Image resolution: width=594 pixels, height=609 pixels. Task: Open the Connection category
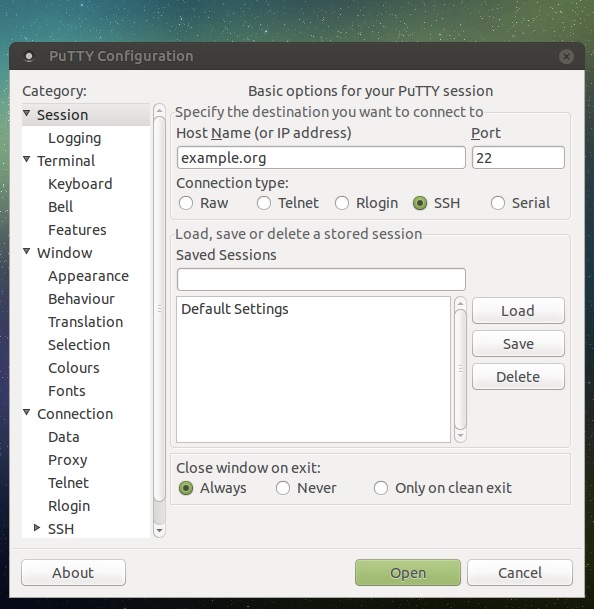point(75,414)
